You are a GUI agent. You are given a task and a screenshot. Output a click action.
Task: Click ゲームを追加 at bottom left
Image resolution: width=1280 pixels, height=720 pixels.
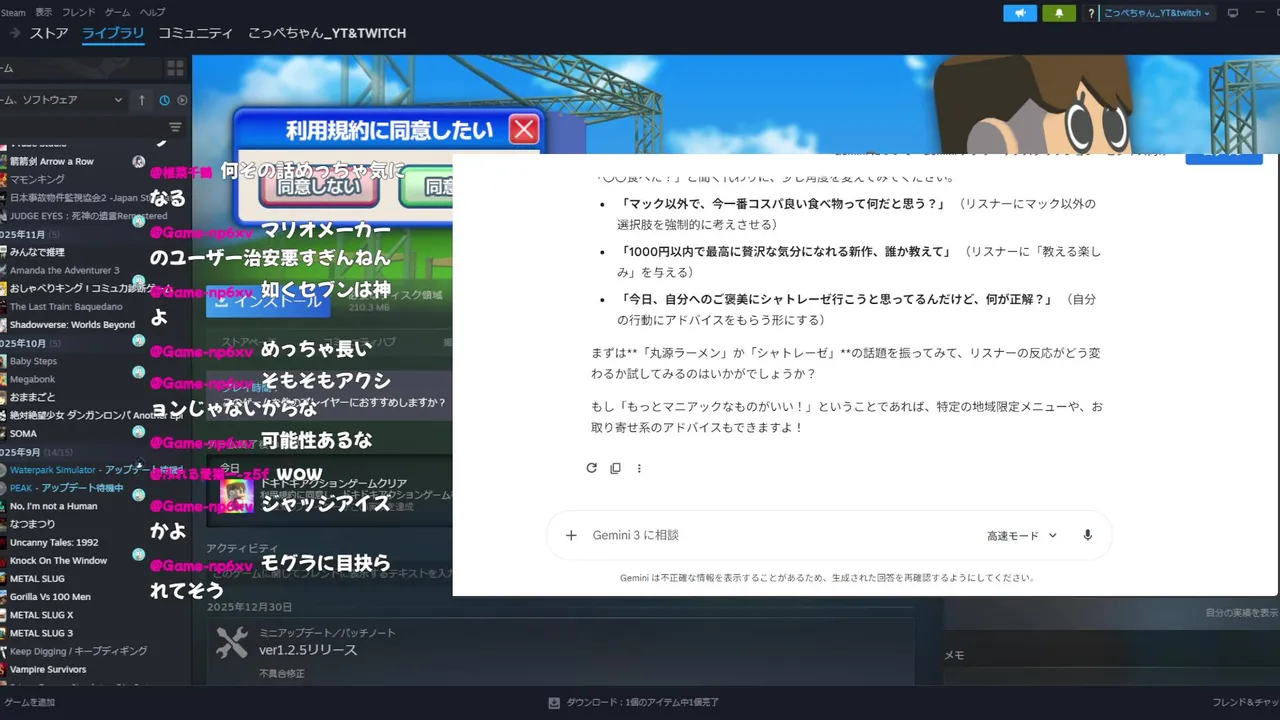coord(30,703)
